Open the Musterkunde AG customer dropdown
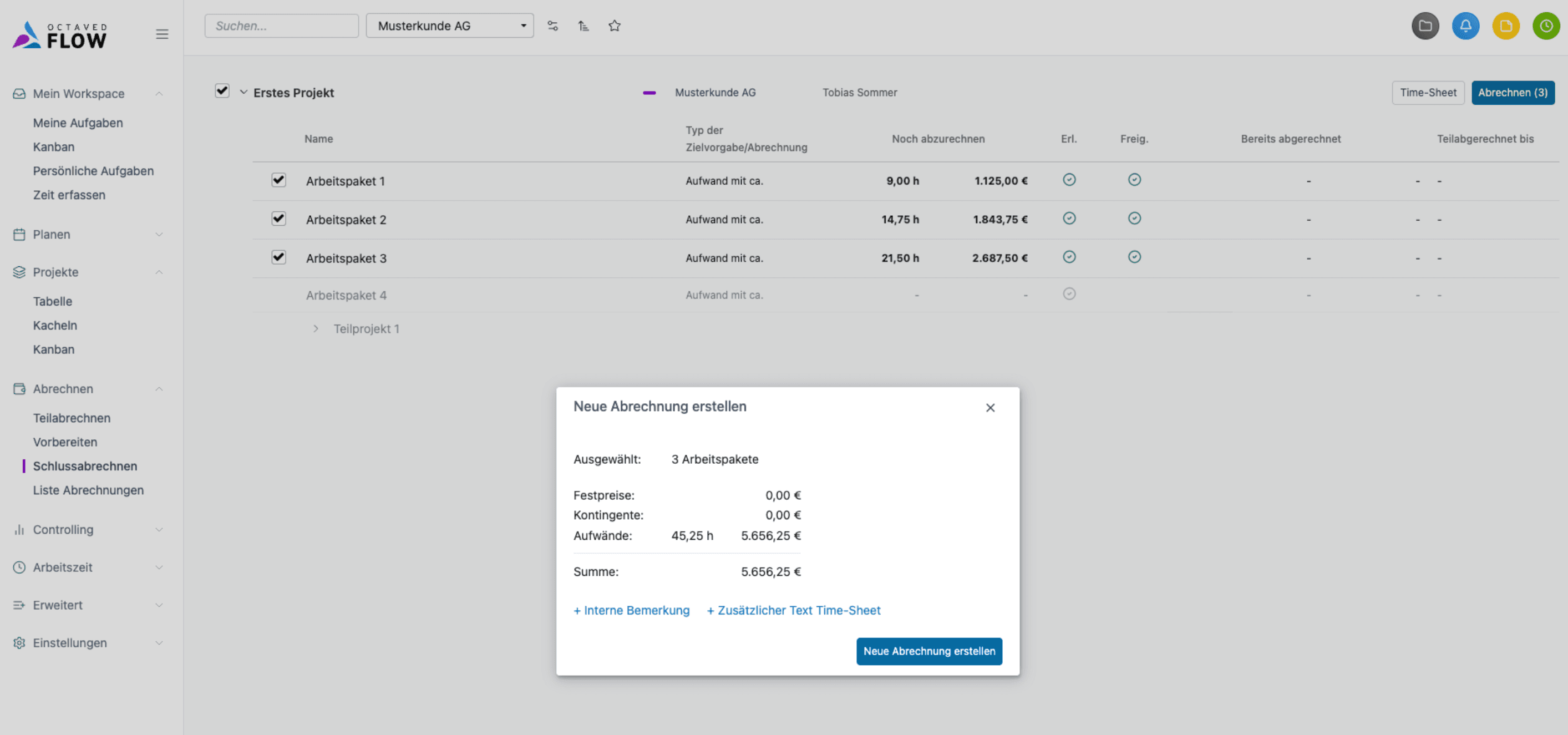Screen dimensions: 1568x735 449,26
